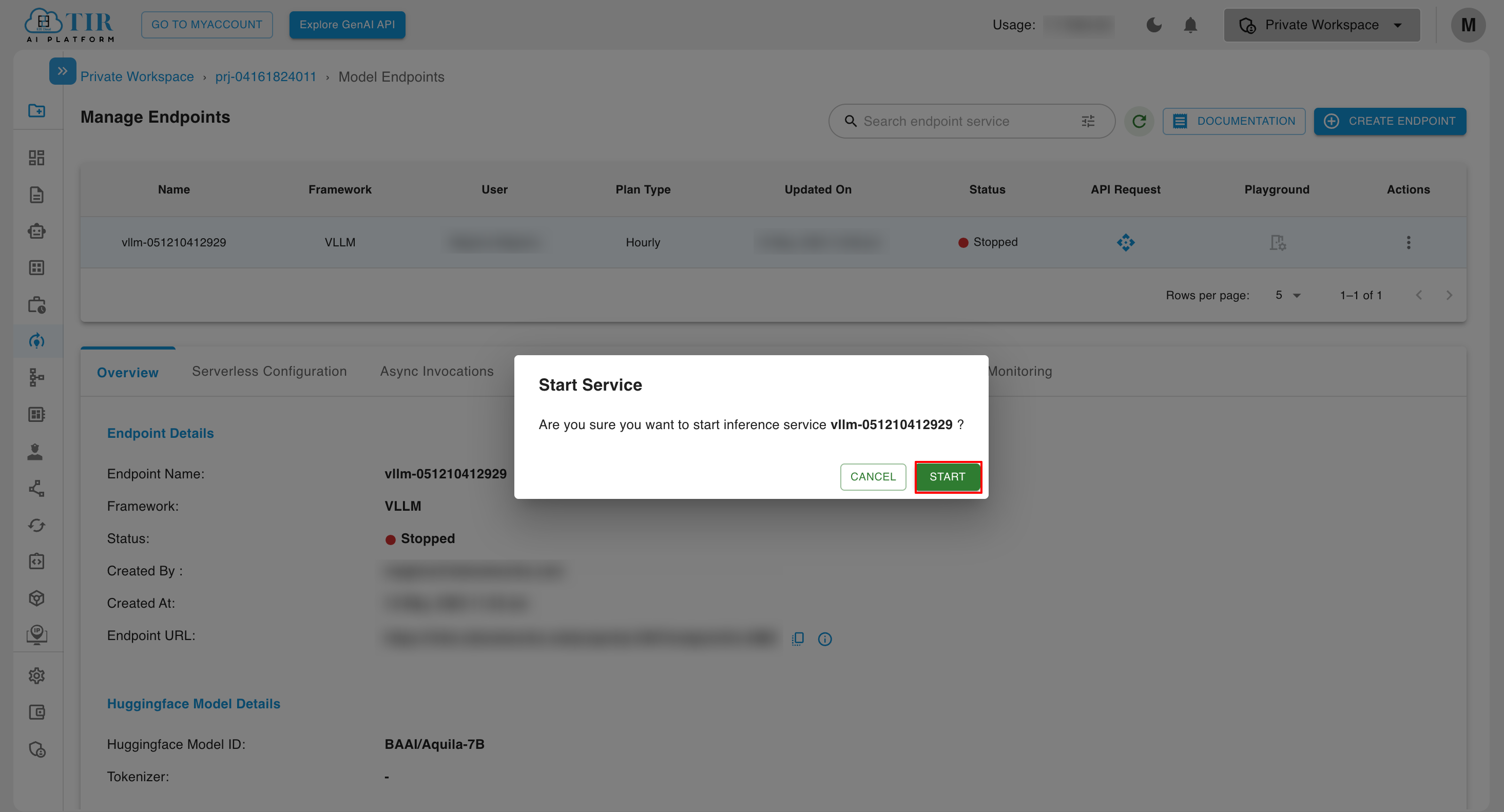The image size is (1504, 812).
Task: Go to the next table page
Action: [x=1449, y=295]
